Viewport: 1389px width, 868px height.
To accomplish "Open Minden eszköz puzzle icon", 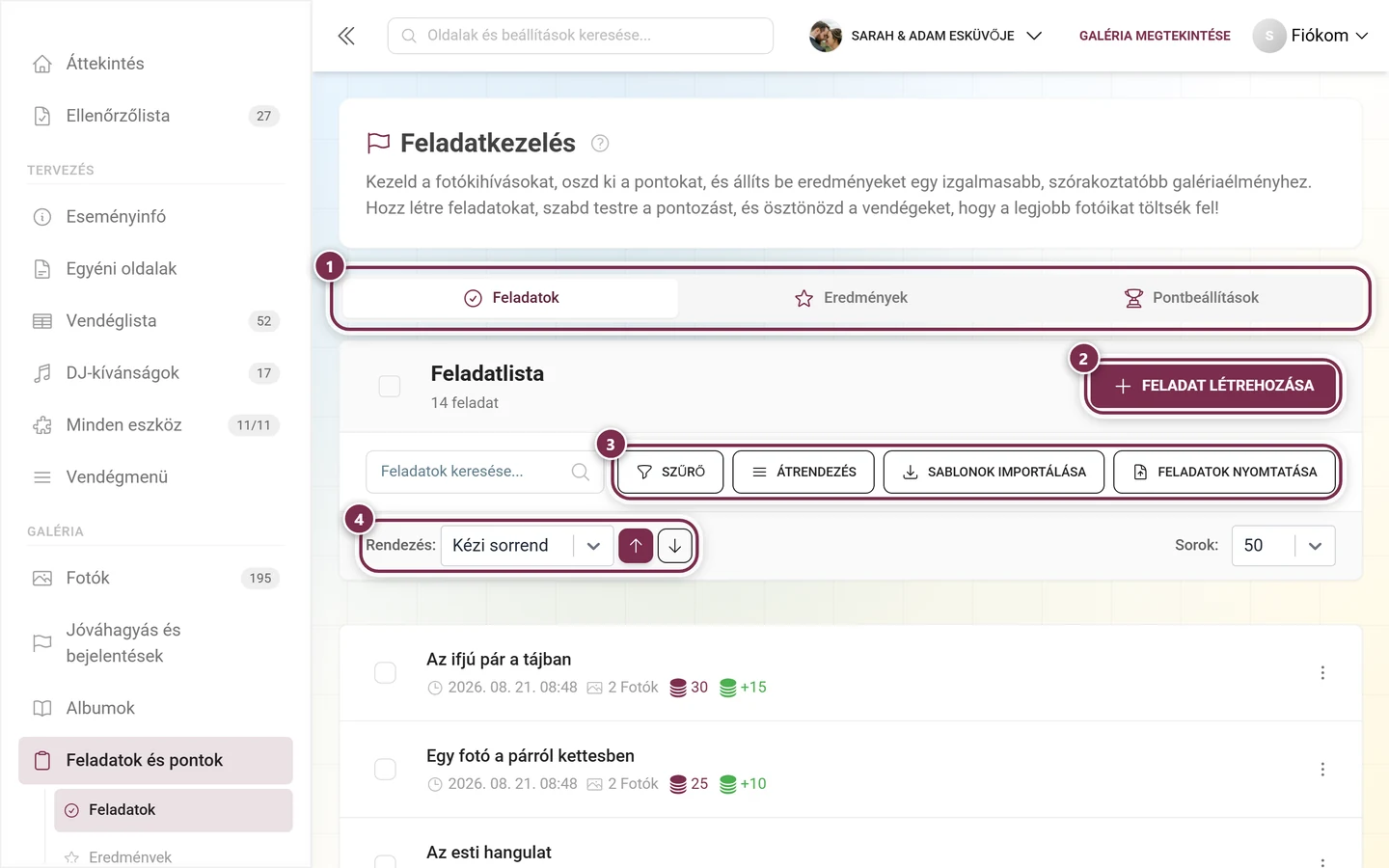I will click(x=42, y=425).
